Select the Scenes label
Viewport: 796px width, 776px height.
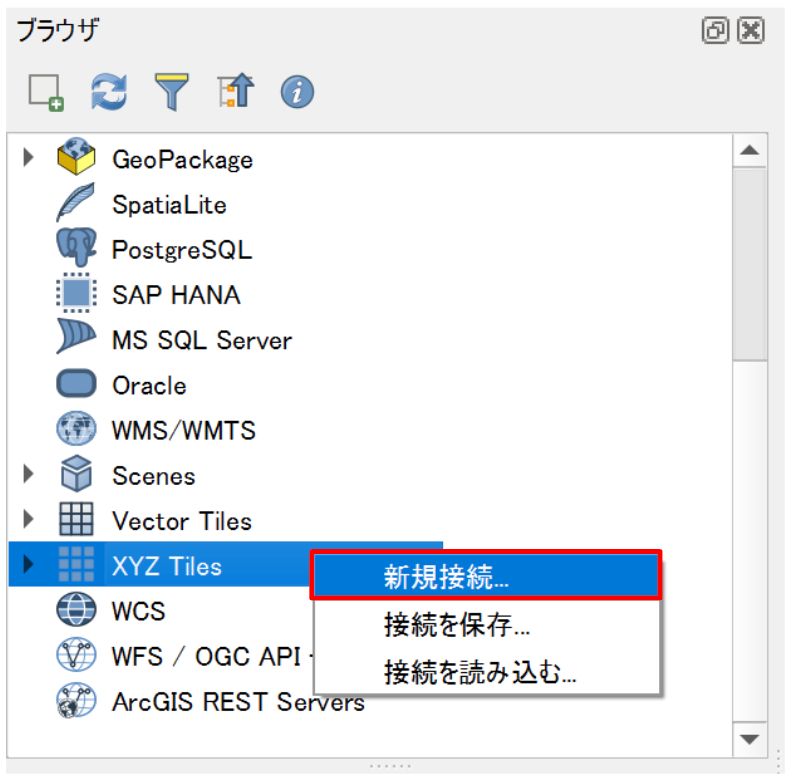pos(154,476)
